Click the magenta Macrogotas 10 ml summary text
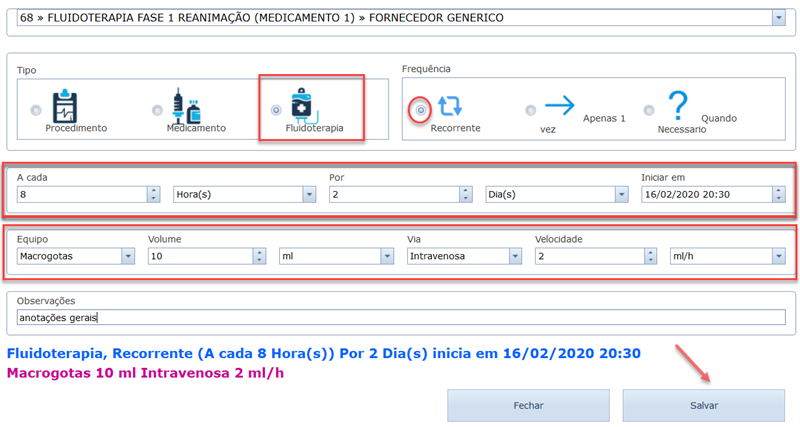 point(145,373)
